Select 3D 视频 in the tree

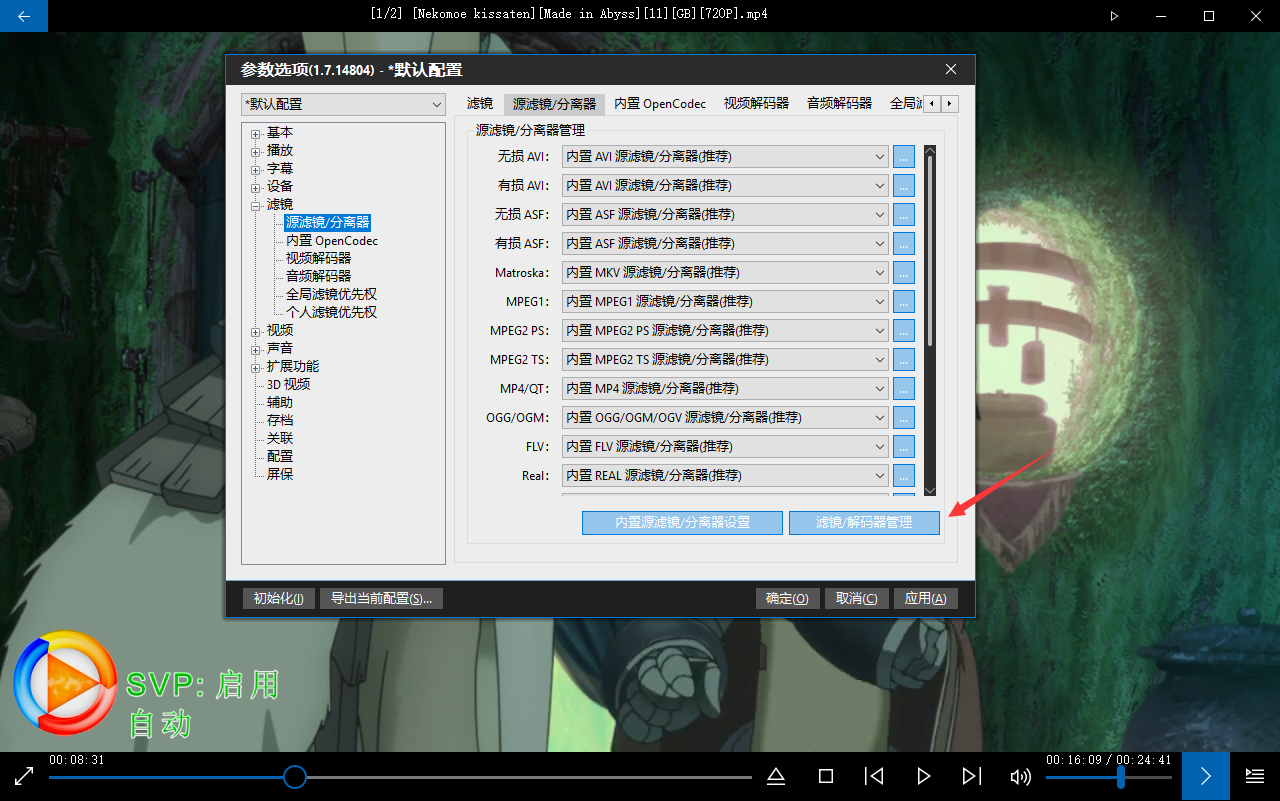pyautogui.click(x=288, y=385)
